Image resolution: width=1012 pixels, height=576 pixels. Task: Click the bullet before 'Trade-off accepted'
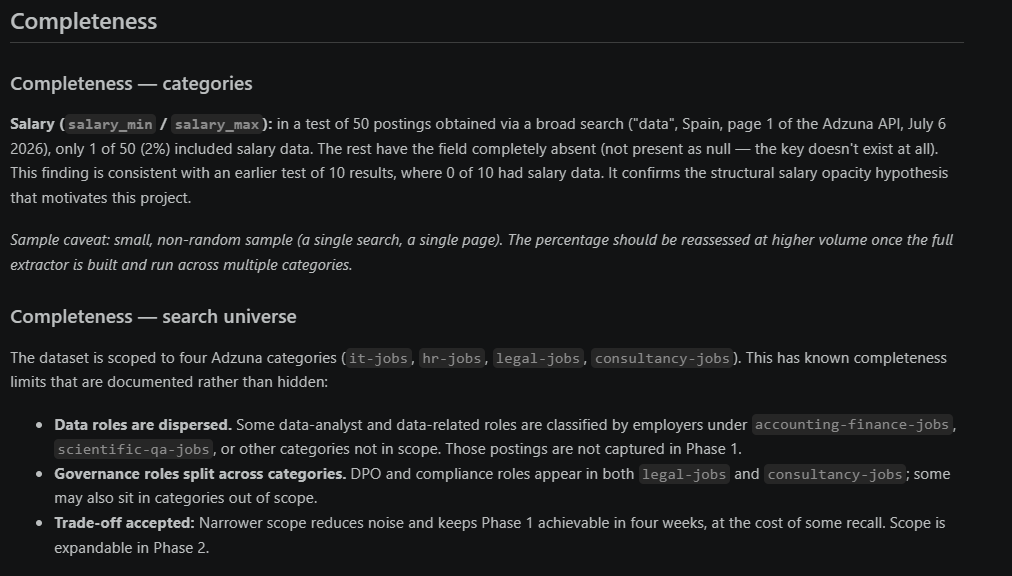tap(40, 523)
